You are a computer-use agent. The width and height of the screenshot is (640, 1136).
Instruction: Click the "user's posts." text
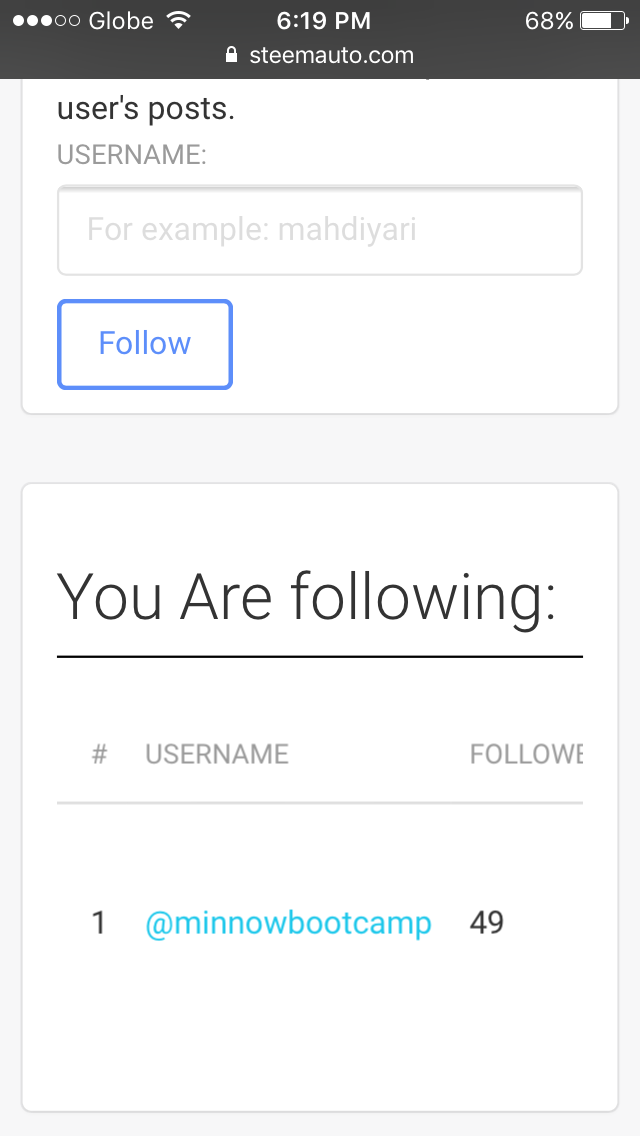[x=146, y=109]
